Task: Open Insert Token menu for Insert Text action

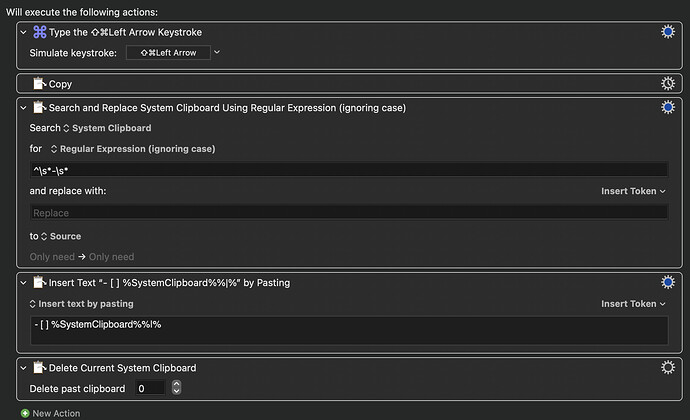Action: (633, 304)
